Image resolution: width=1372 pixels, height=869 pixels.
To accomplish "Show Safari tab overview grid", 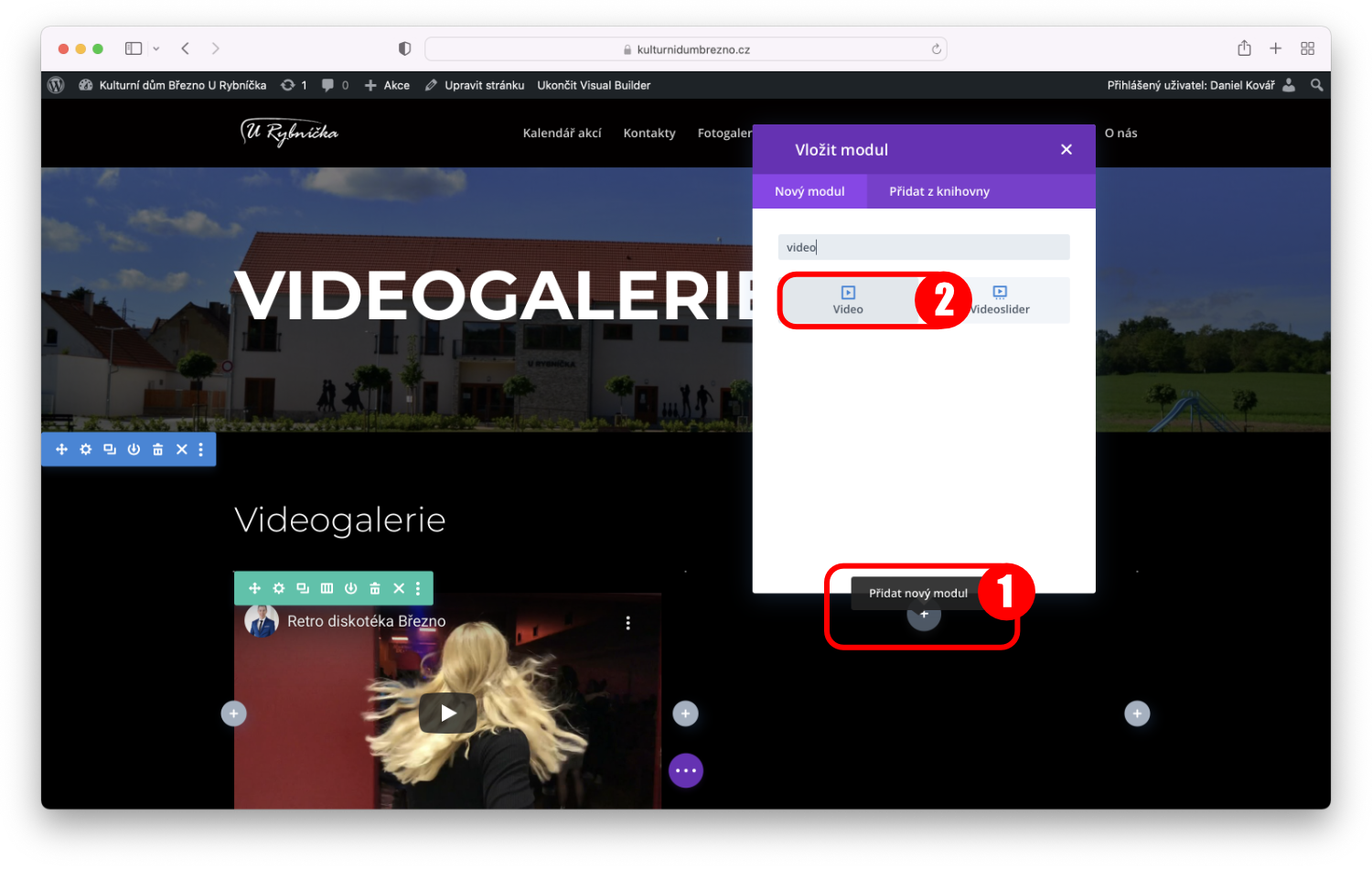I will [1307, 48].
